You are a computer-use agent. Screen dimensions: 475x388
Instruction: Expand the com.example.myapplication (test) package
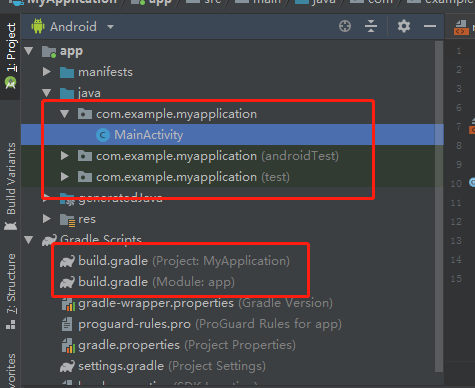tap(65, 177)
